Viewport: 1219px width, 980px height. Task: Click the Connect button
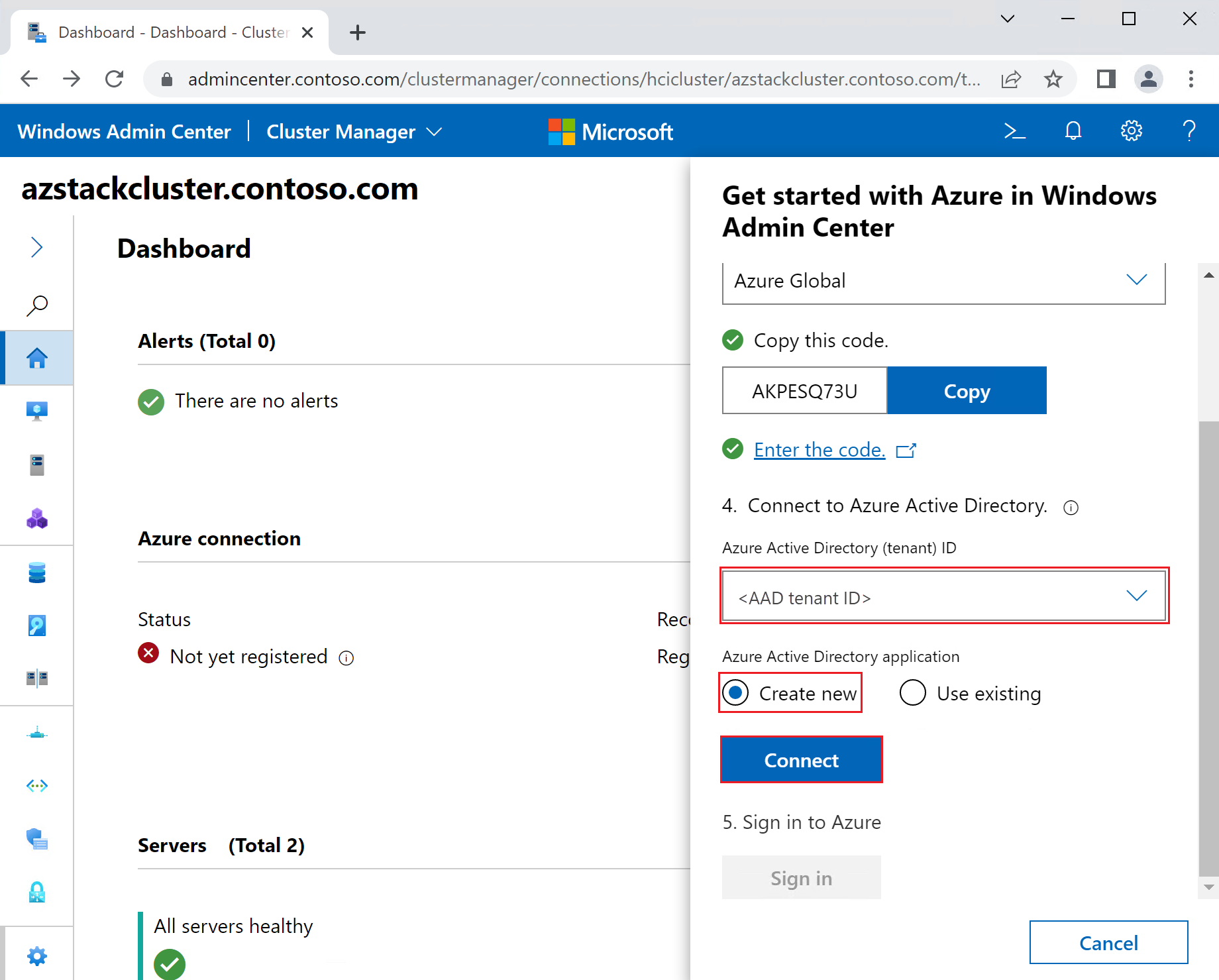click(801, 760)
